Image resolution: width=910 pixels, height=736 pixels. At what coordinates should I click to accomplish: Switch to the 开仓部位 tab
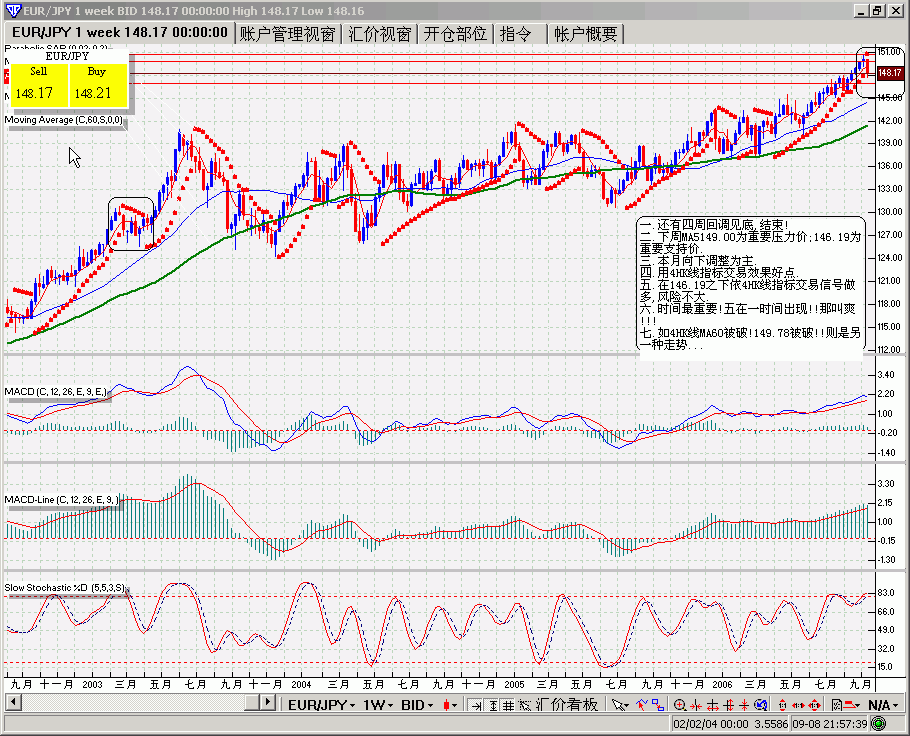point(455,34)
